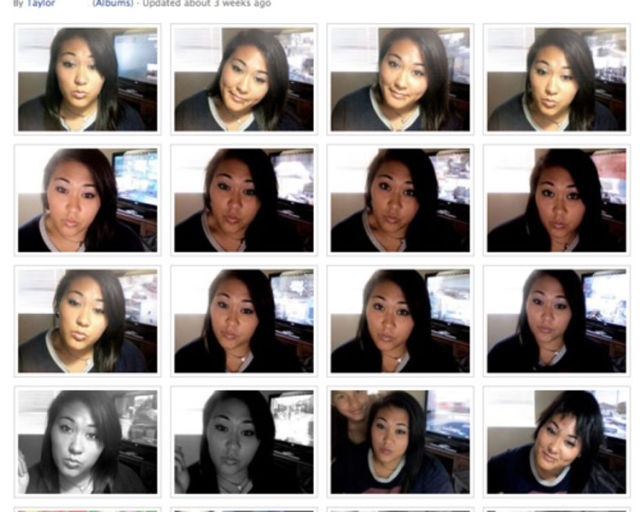This screenshot has width=640, height=512.
Task: Open first photo in the third row
Action: tap(87, 321)
